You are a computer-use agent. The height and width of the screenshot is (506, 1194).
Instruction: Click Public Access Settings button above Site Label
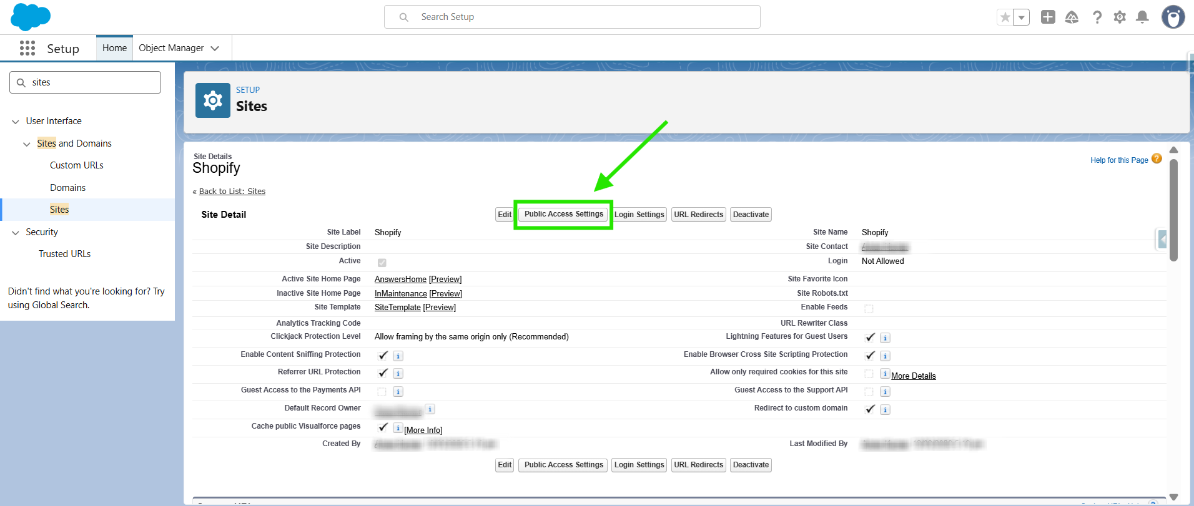point(564,214)
